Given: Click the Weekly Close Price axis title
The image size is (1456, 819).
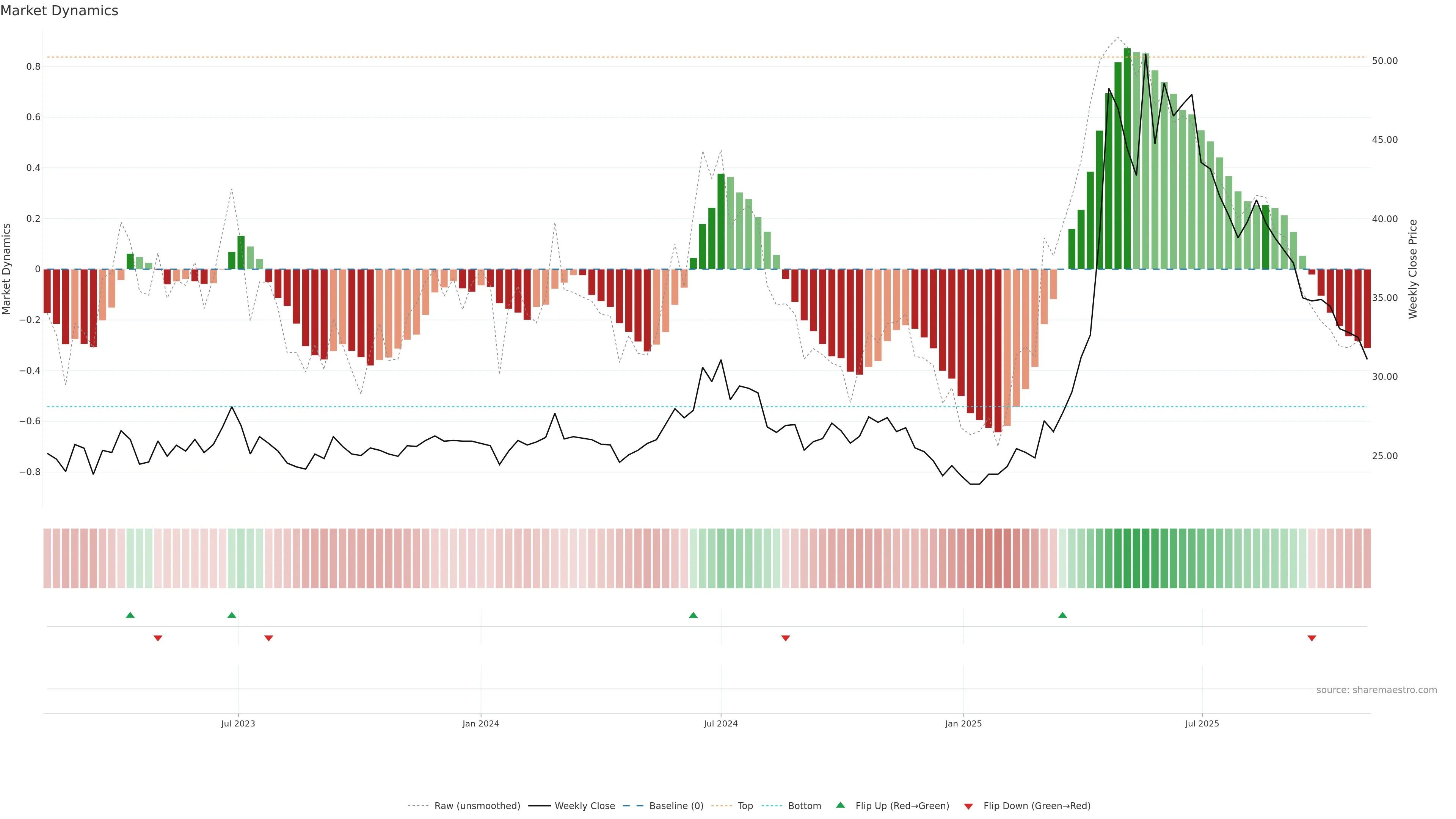Looking at the screenshot, I should (1412, 269).
